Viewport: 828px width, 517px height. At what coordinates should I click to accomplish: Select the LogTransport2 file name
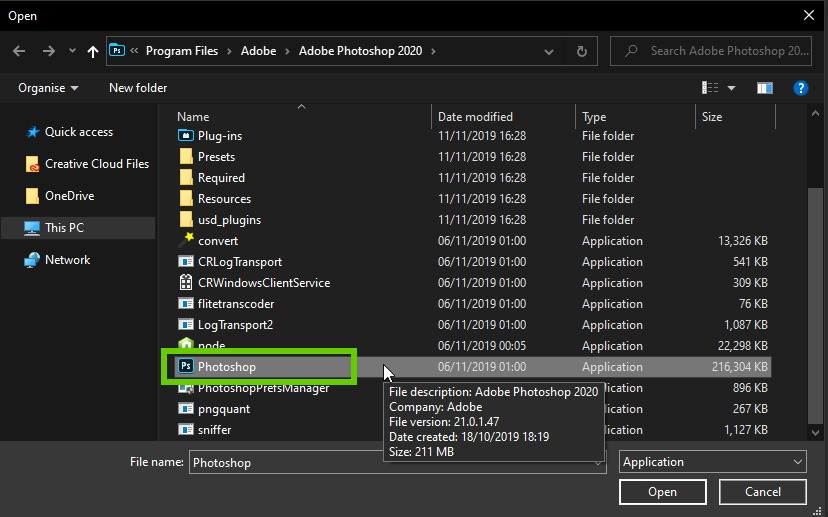(236, 325)
